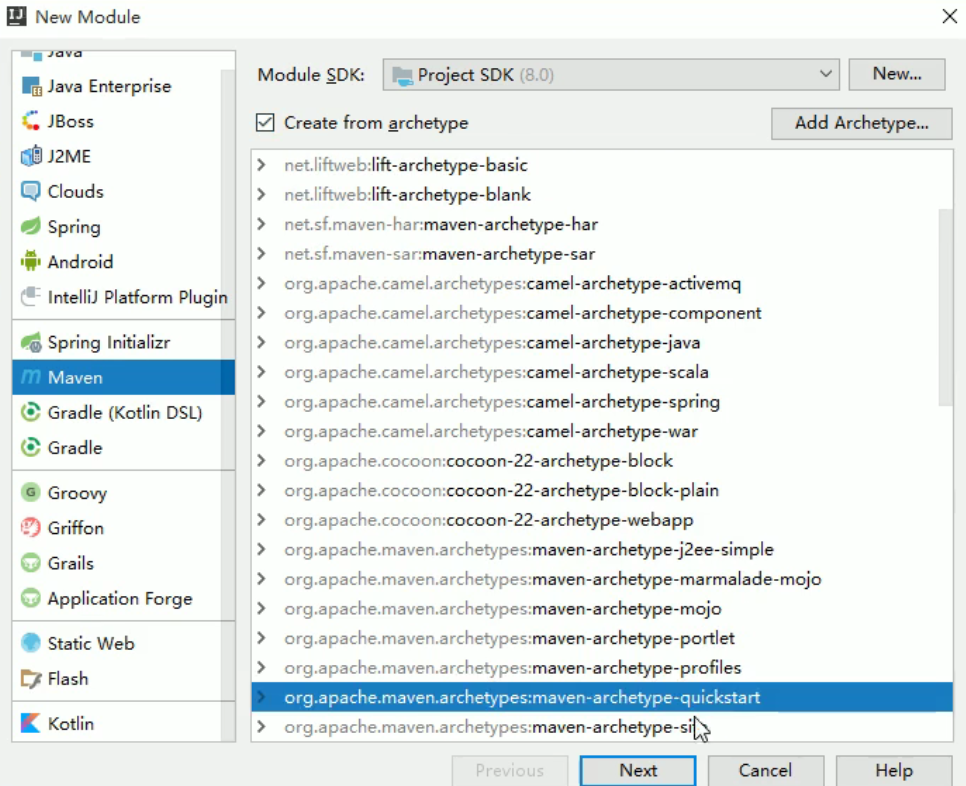Click the Next button

point(638,771)
